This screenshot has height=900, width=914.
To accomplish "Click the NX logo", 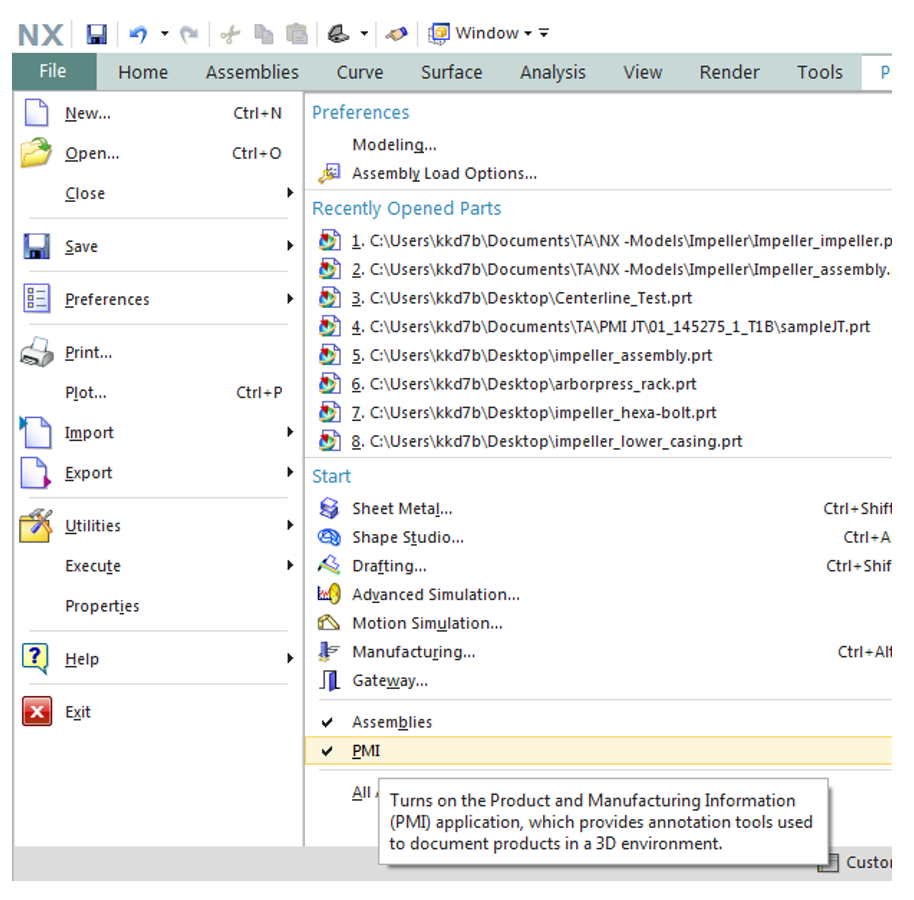I will 40,34.
